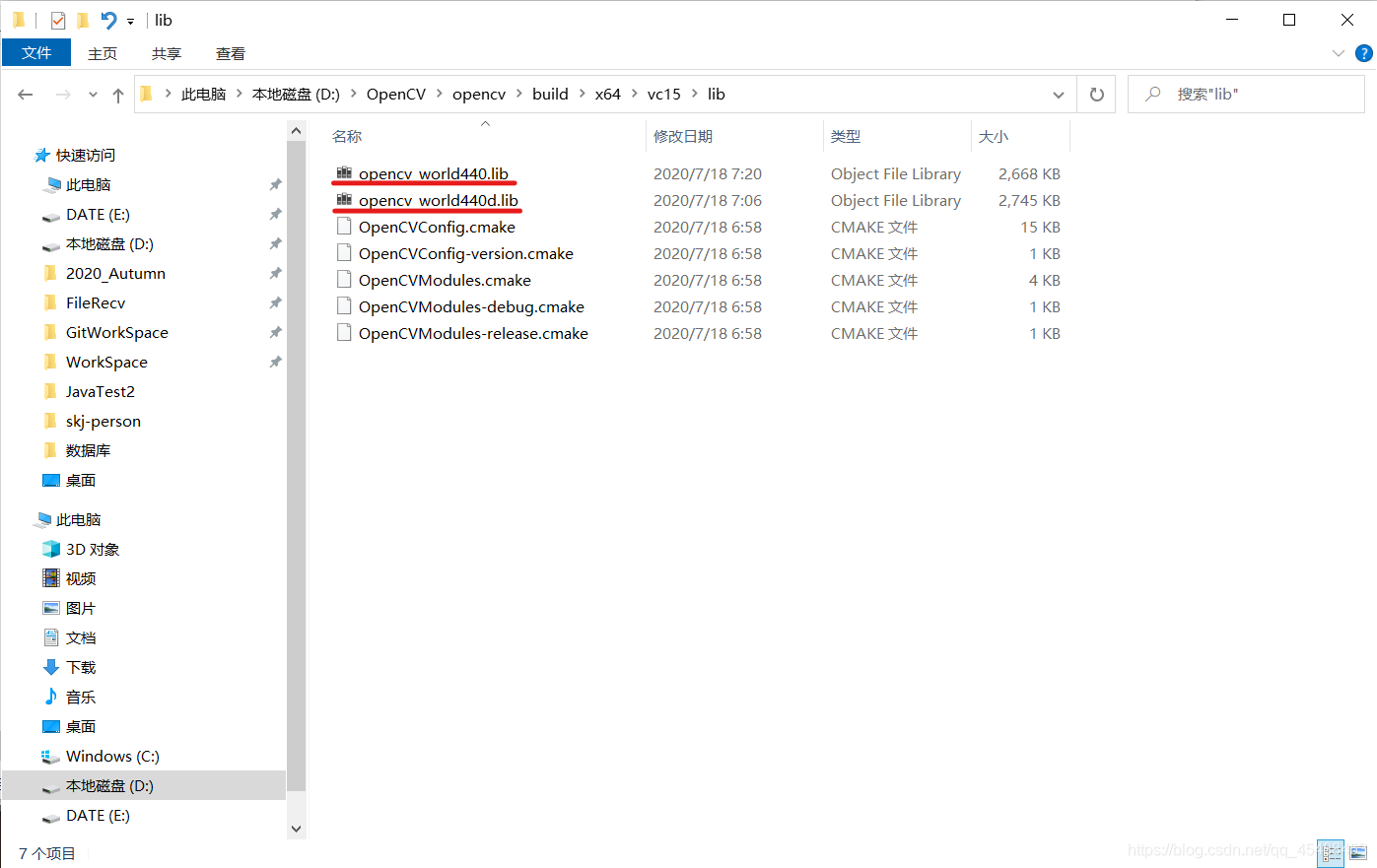Click pin icon beside GitWorkSpace

[x=275, y=332]
